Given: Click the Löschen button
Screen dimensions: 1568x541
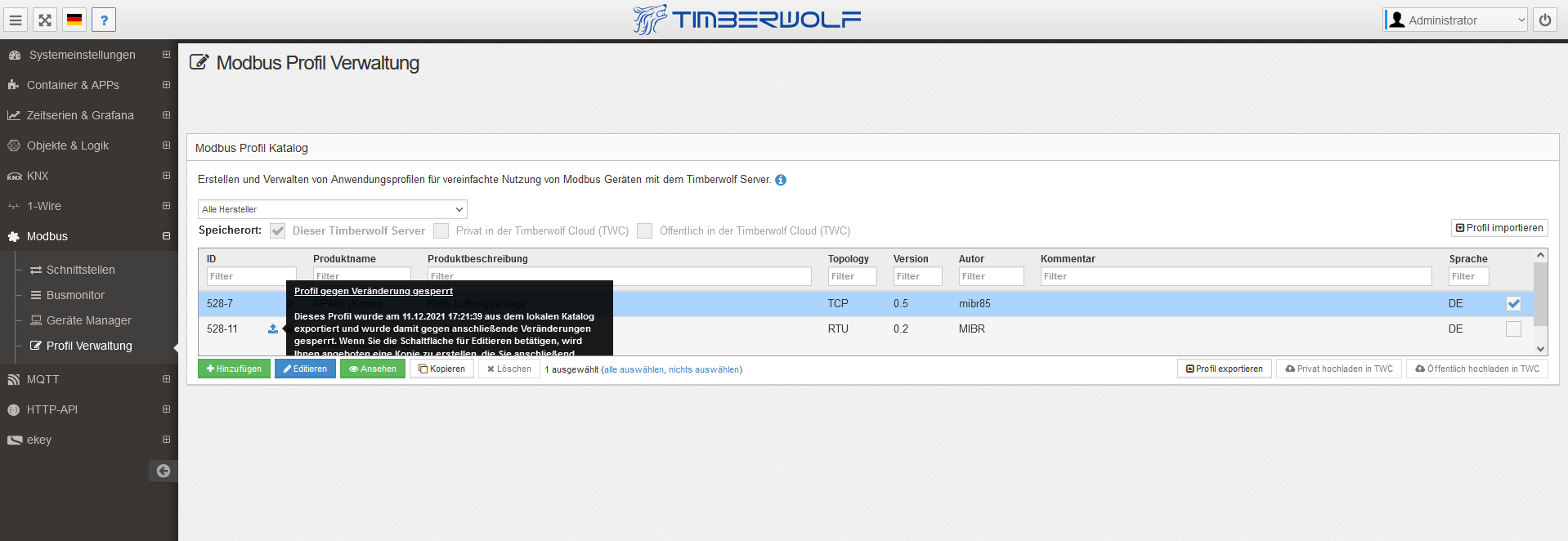Looking at the screenshot, I should (x=509, y=369).
